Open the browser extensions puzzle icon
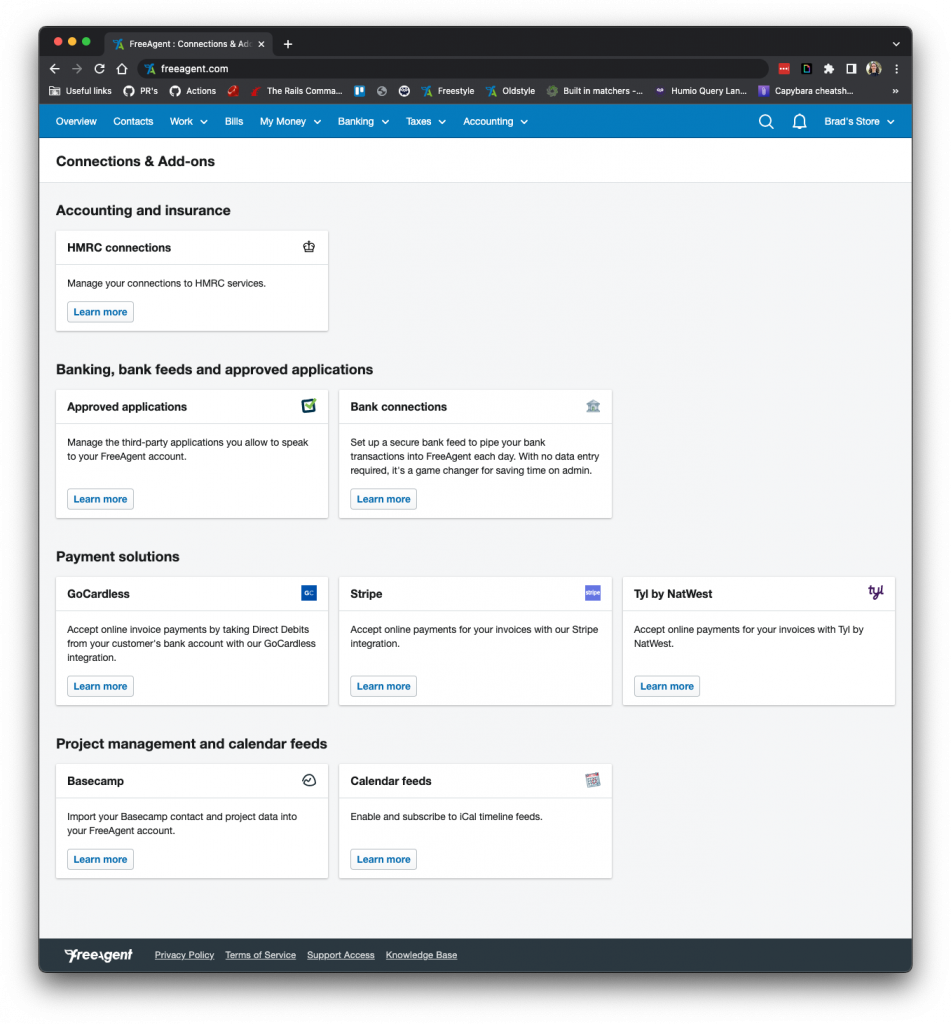This screenshot has height=1024, width=951. pyautogui.click(x=828, y=69)
